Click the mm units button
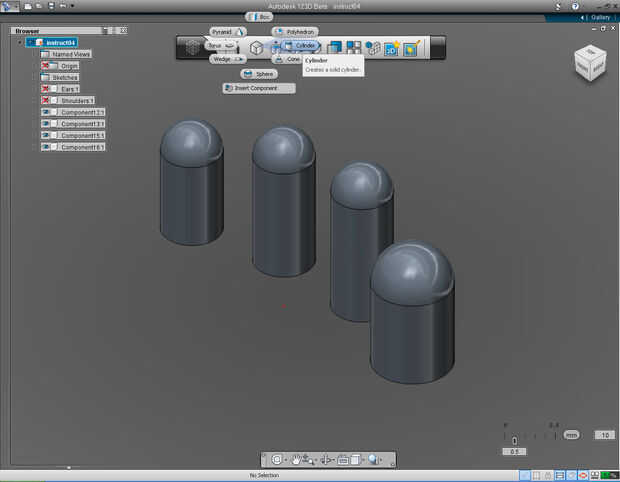The width and height of the screenshot is (620, 482). [571, 435]
